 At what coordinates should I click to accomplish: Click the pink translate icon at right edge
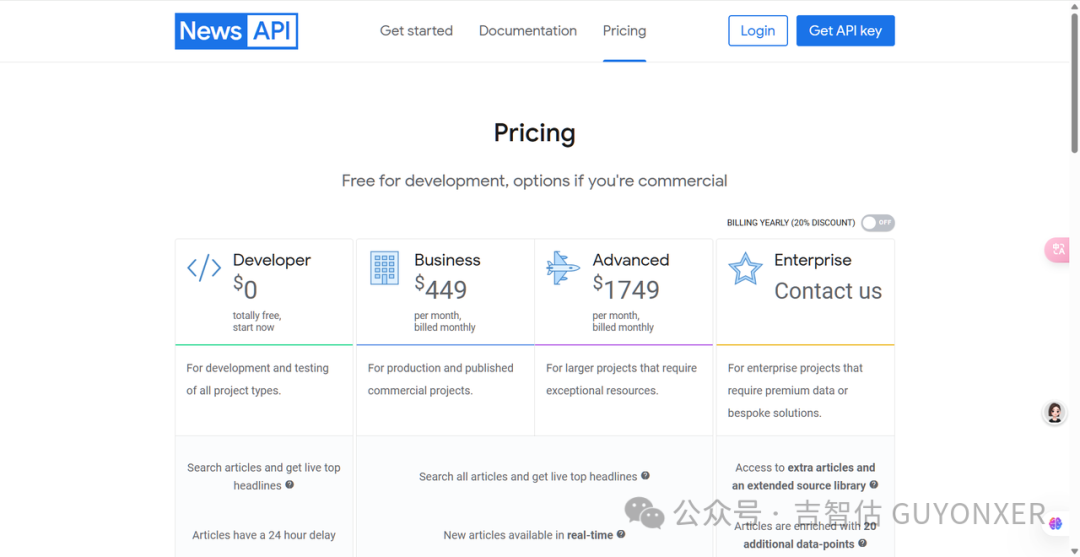(1058, 249)
